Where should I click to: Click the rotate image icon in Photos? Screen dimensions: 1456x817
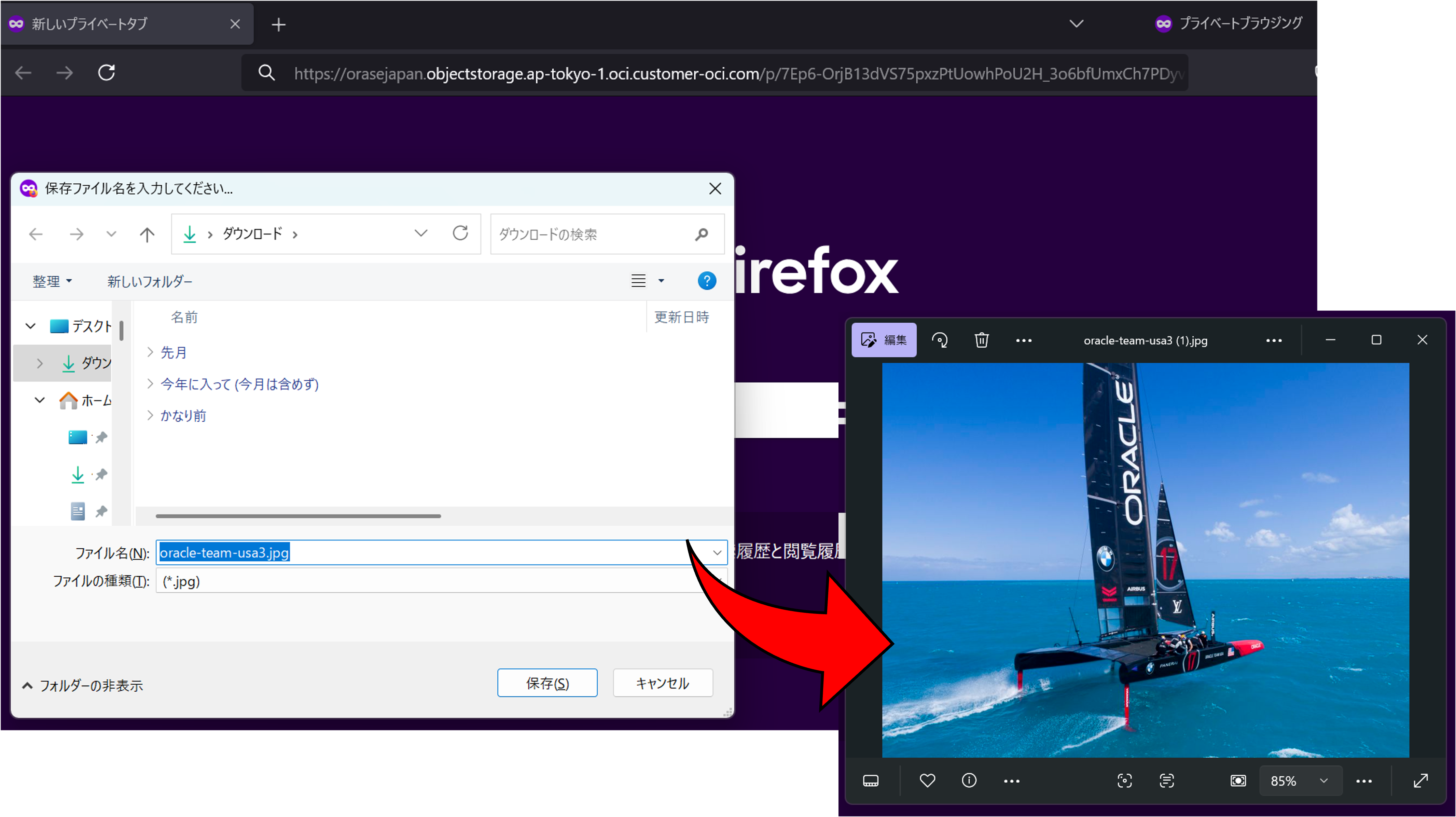click(939, 340)
